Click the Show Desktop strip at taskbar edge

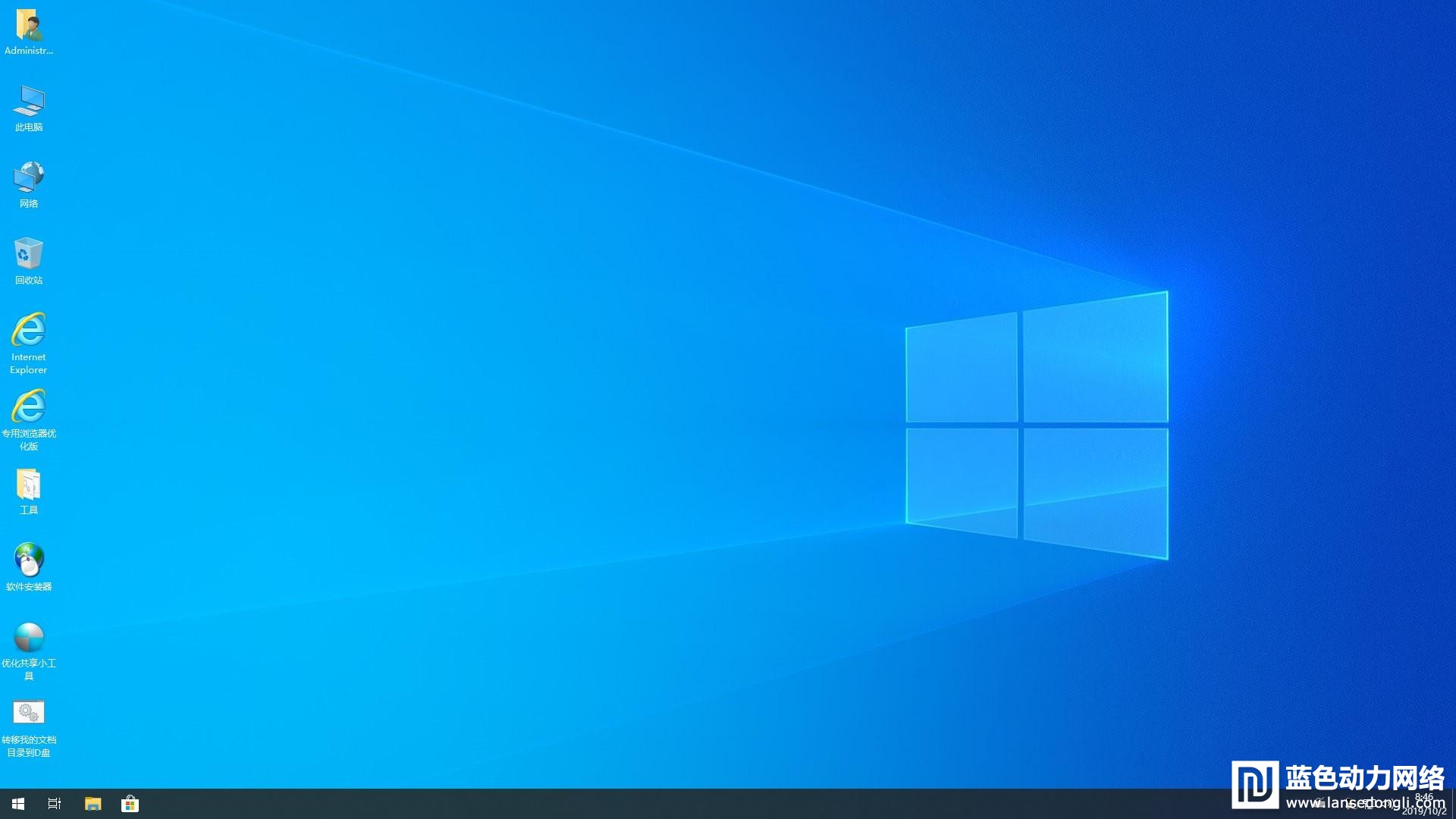click(x=1453, y=804)
